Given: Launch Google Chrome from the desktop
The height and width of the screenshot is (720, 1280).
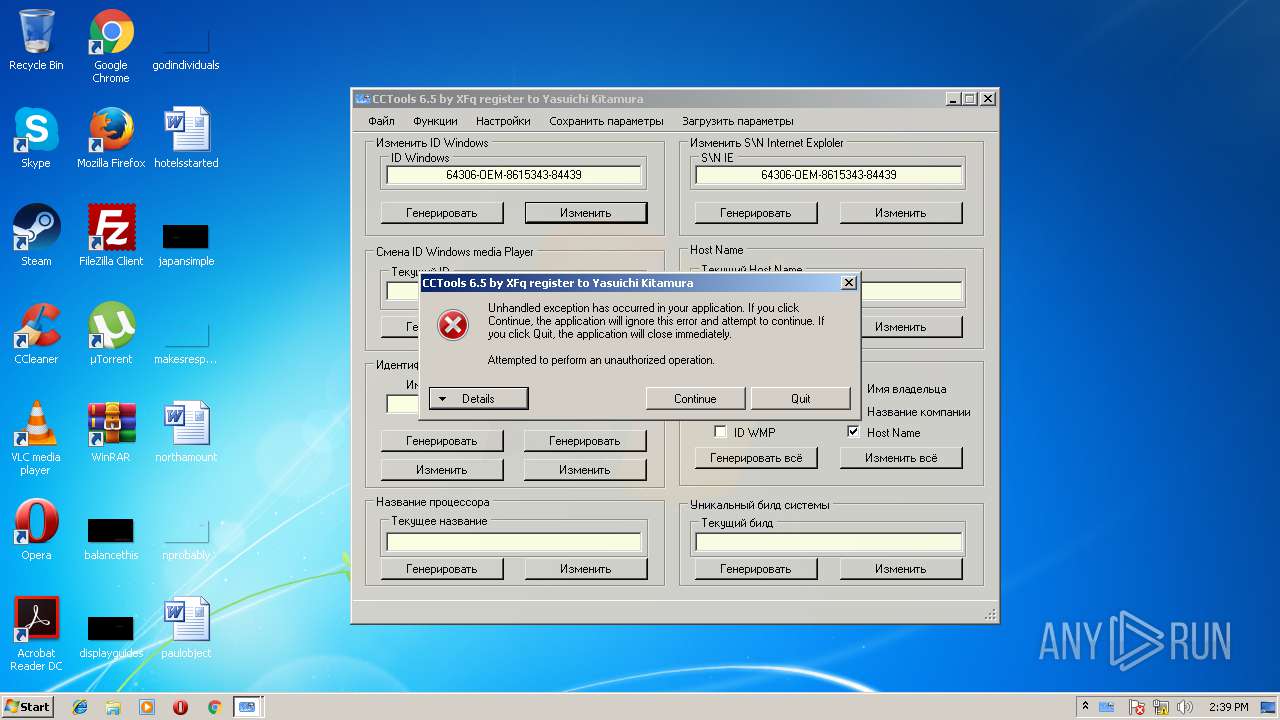Looking at the screenshot, I should [111, 46].
